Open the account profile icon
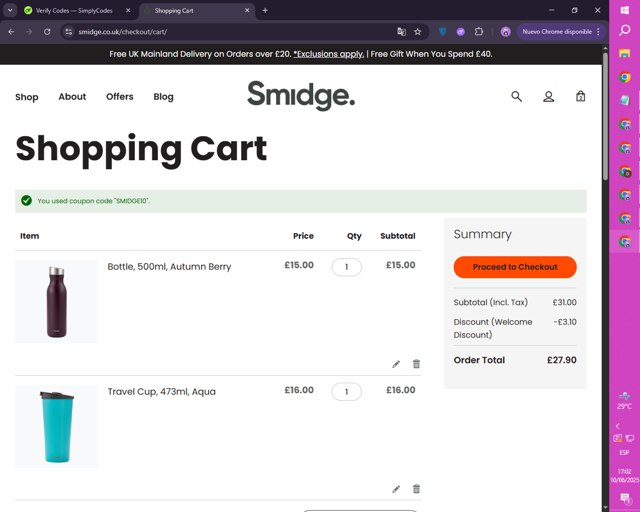The width and height of the screenshot is (640, 512). pyautogui.click(x=549, y=97)
